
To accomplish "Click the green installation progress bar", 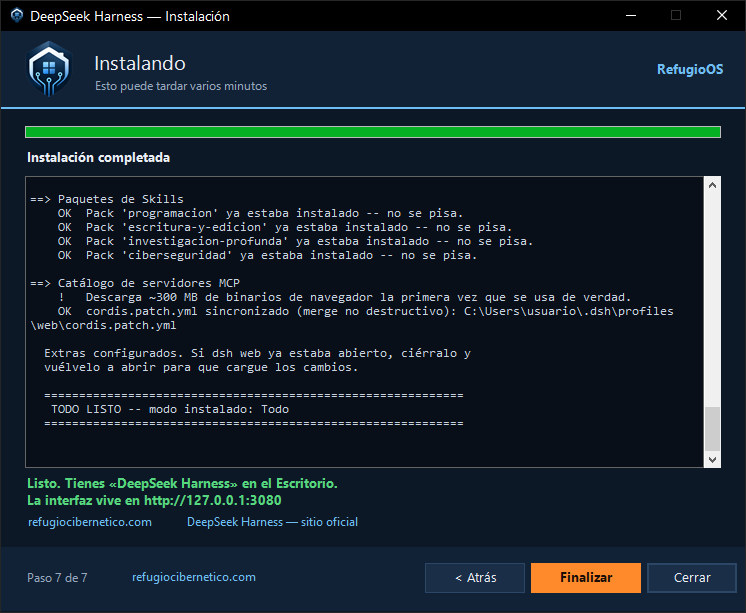I will point(373,132).
